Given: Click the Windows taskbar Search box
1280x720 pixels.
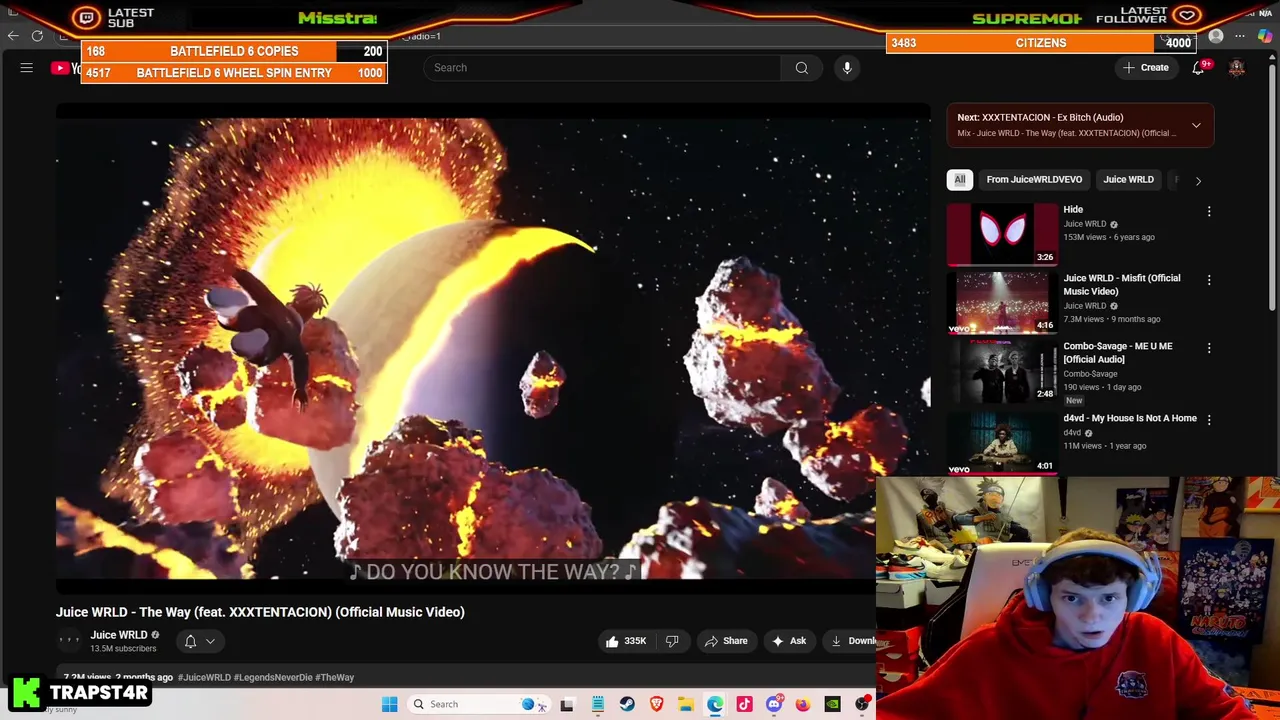Looking at the screenshot, I should [480, 704].
